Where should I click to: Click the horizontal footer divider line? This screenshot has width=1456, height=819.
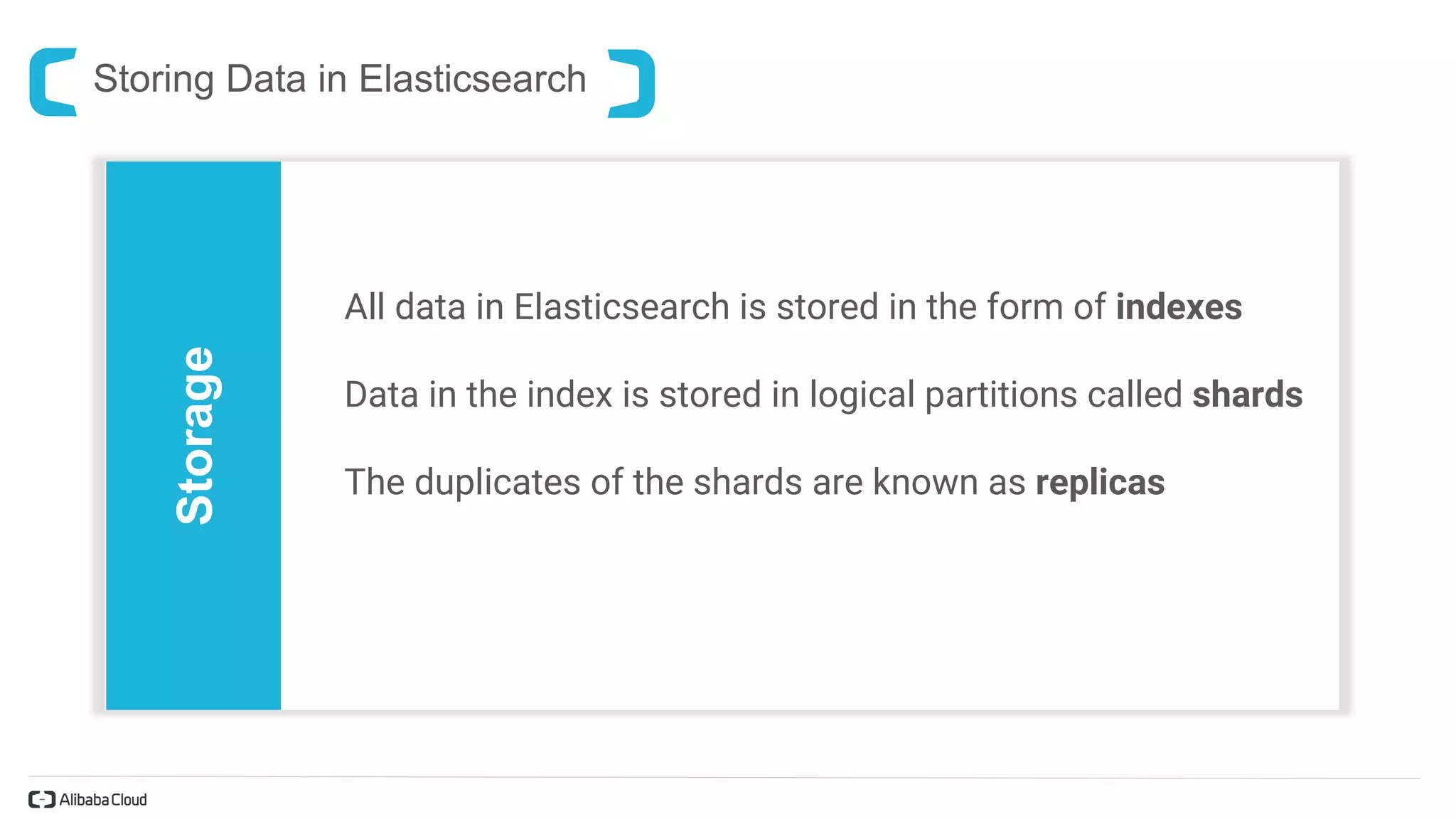(724, 777)
